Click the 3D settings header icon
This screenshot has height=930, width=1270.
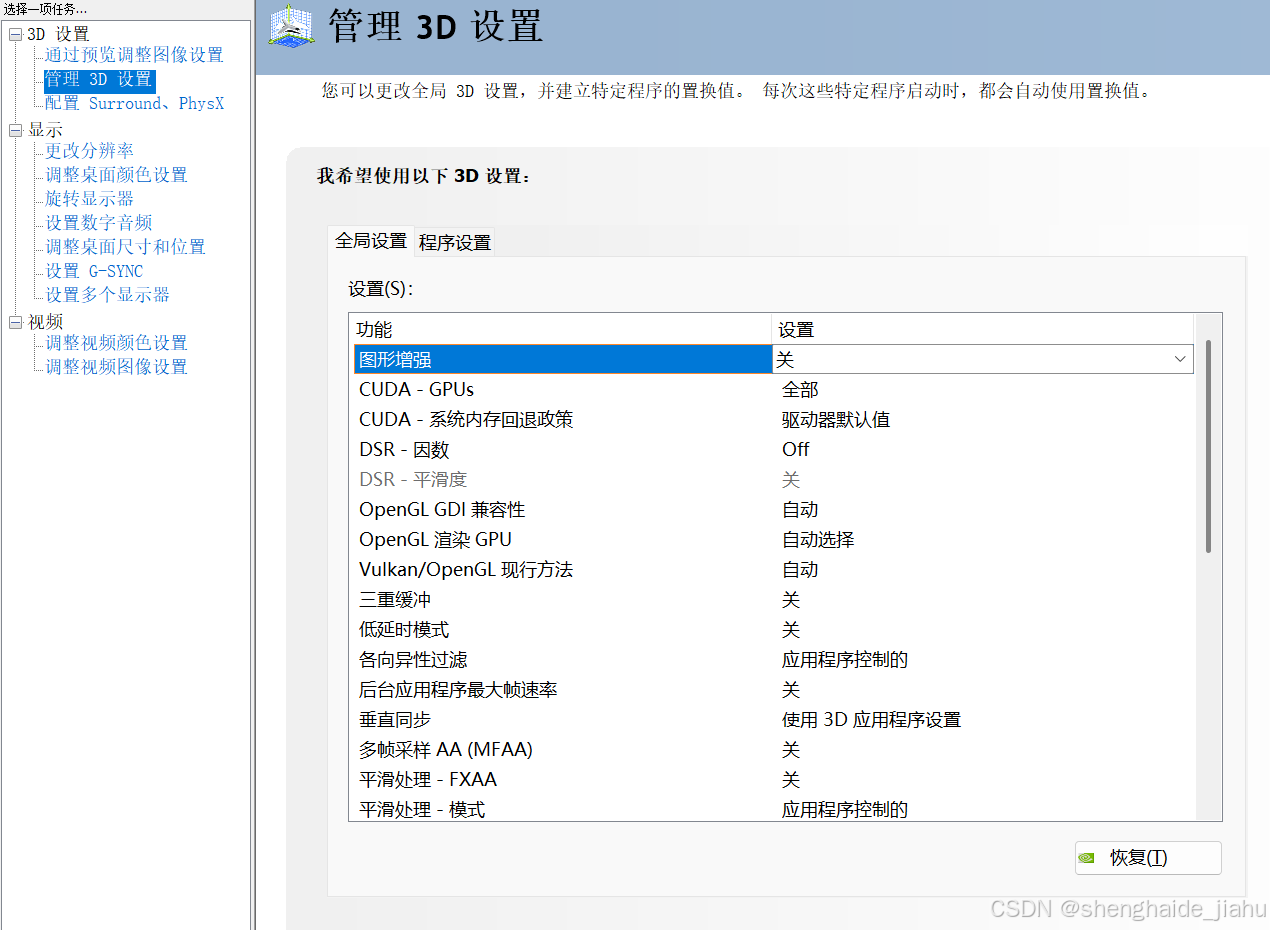pyautogui.click(x=293, y=25)
